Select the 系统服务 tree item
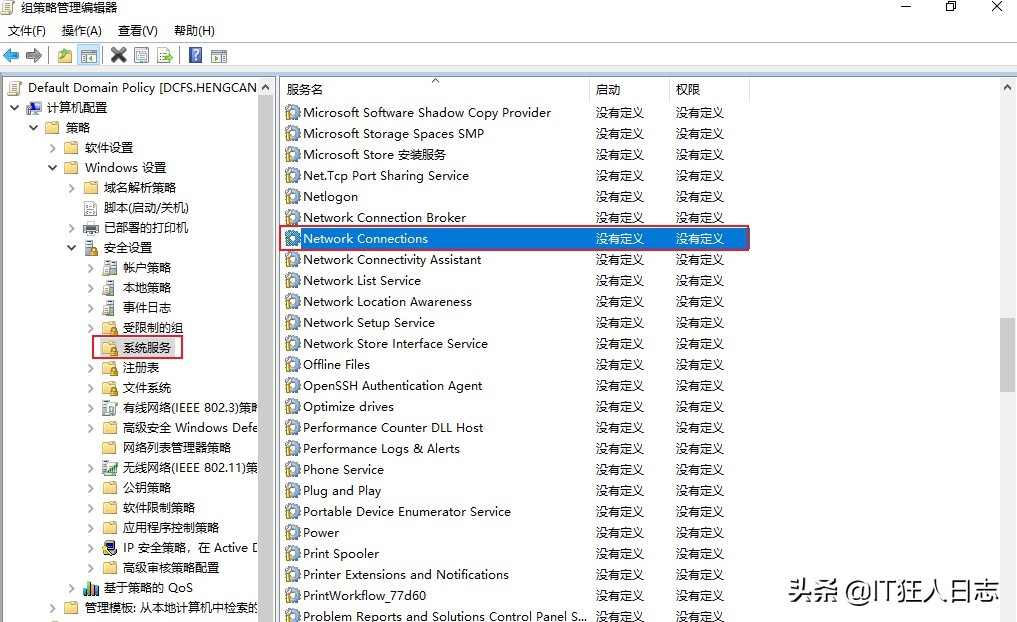This screenshot has height=622, width=1017. pyautogui.click(x=146, y=348)
